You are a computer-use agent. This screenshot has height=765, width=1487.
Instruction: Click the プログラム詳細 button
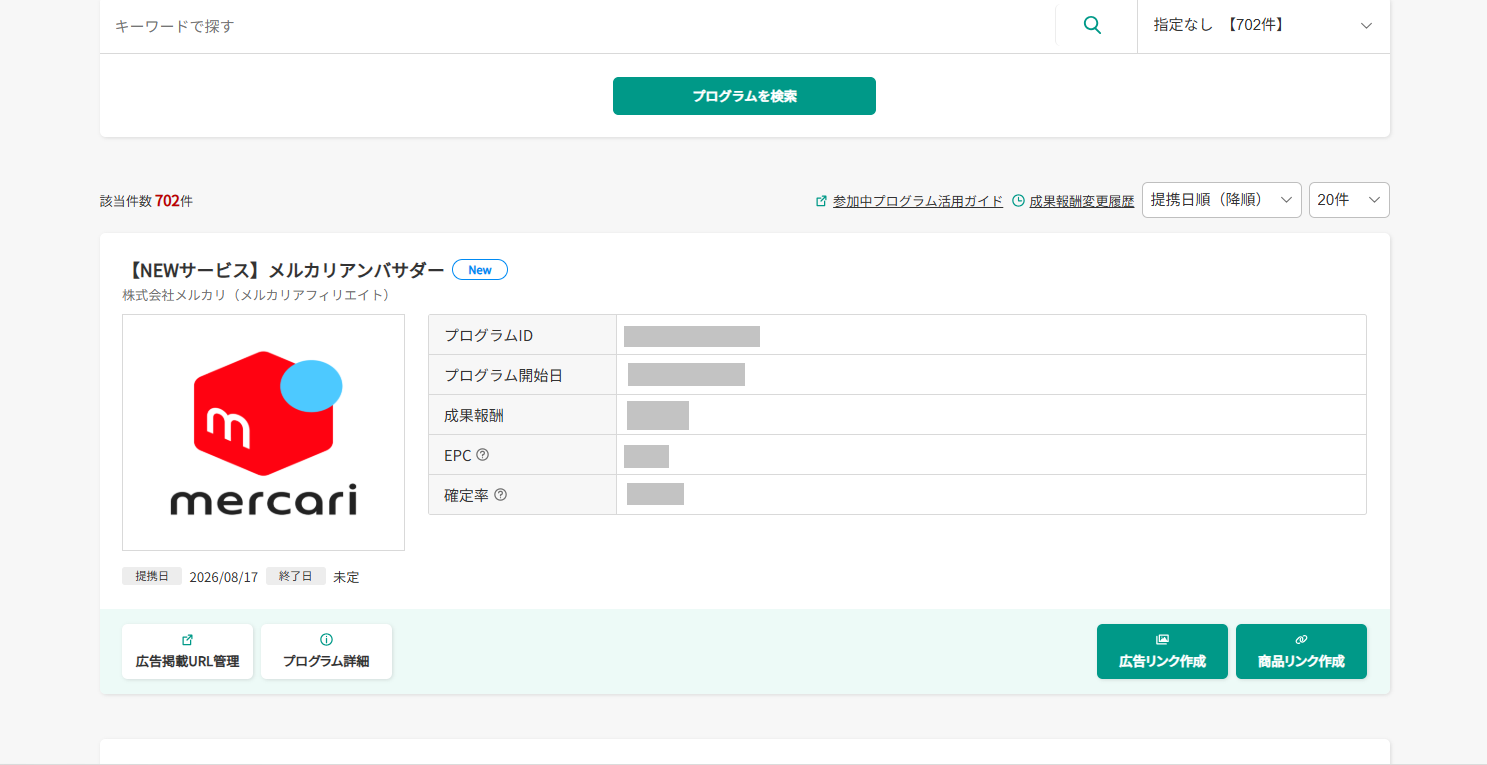(x=326, y=652)
